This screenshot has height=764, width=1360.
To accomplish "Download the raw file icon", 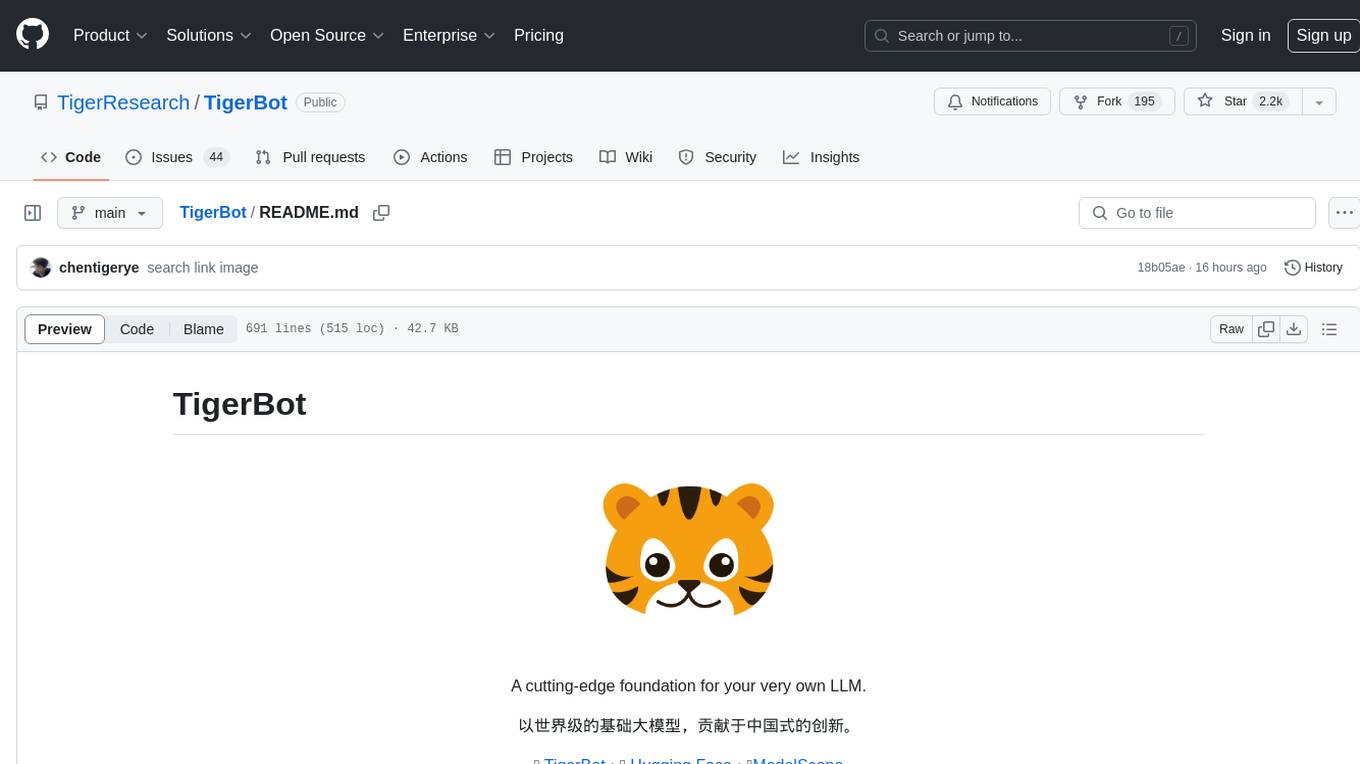I will 1293,329.
